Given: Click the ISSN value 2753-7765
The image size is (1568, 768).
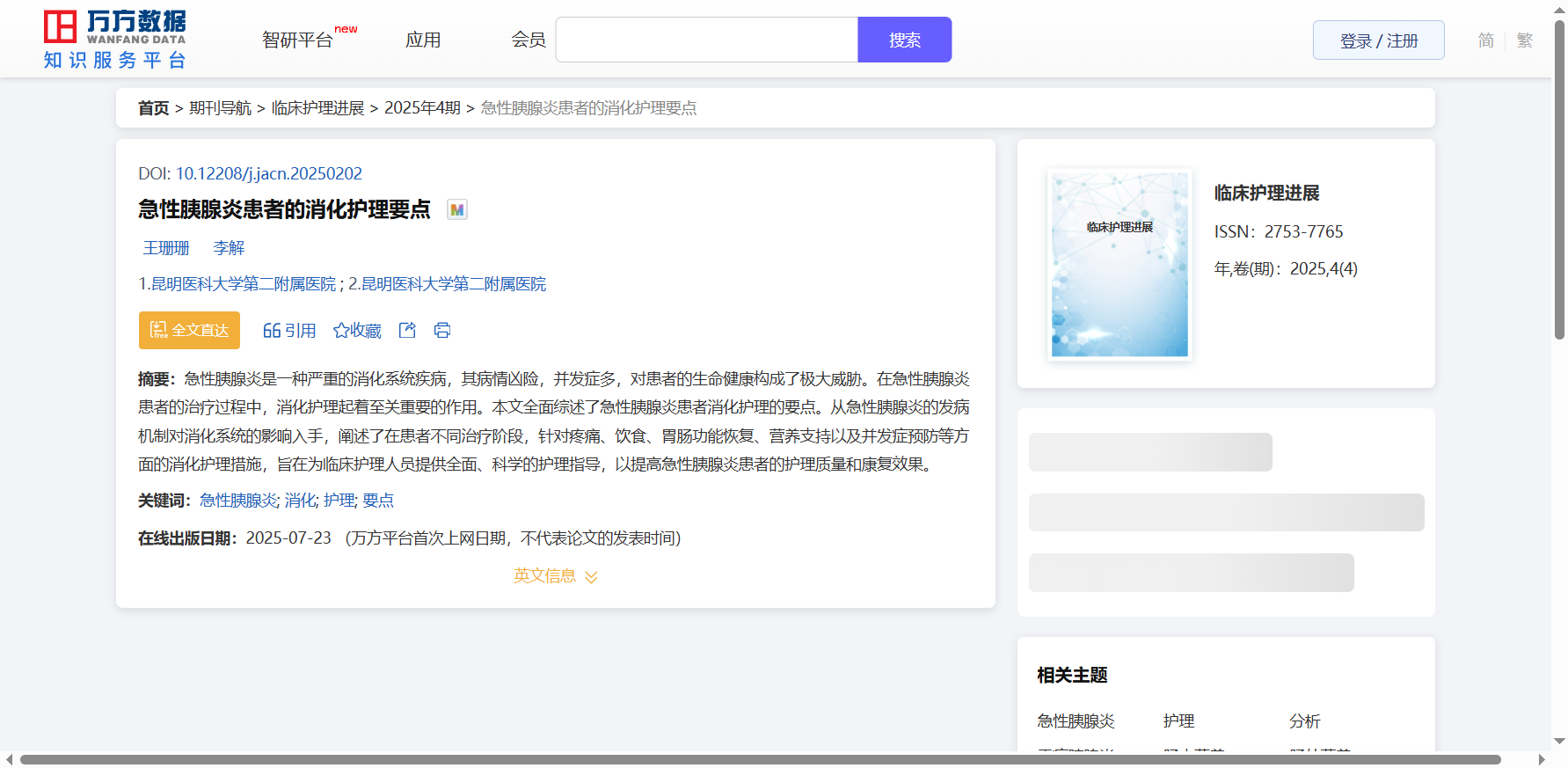Looking at the screenshot, I should [x=1304, y=231].
